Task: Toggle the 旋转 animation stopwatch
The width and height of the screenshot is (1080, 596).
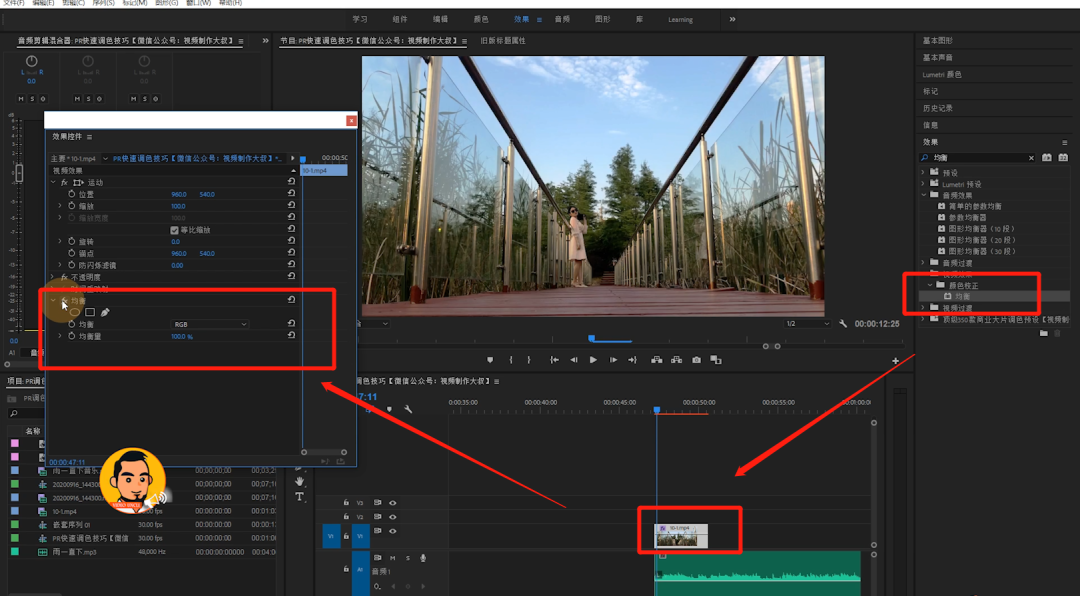Action: click(72, 242)
